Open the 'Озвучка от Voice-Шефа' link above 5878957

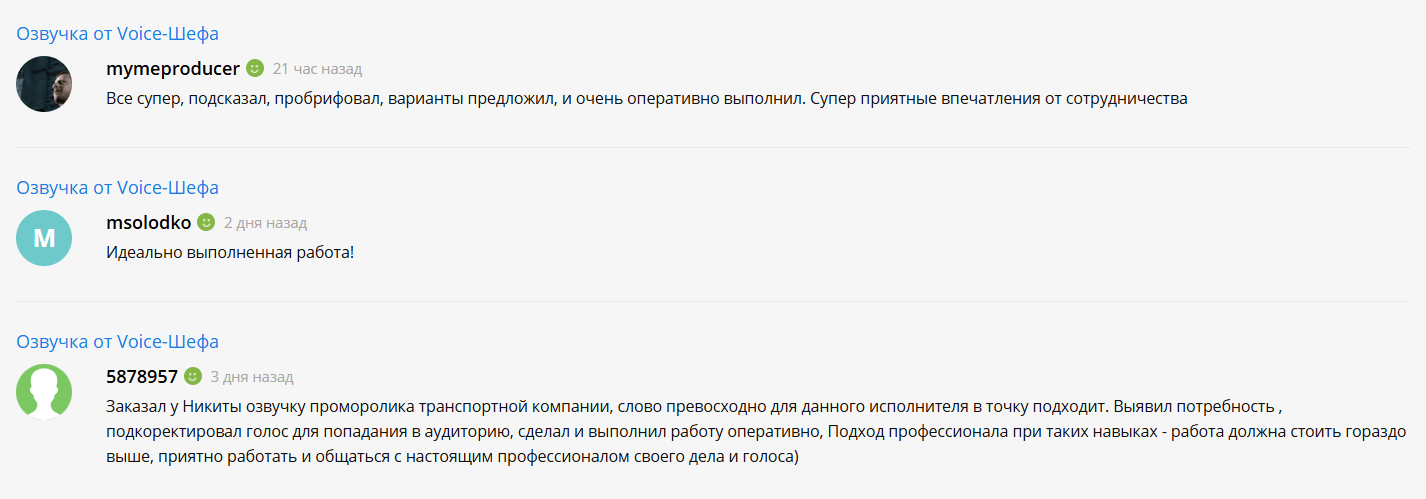(x=118, y=342)
